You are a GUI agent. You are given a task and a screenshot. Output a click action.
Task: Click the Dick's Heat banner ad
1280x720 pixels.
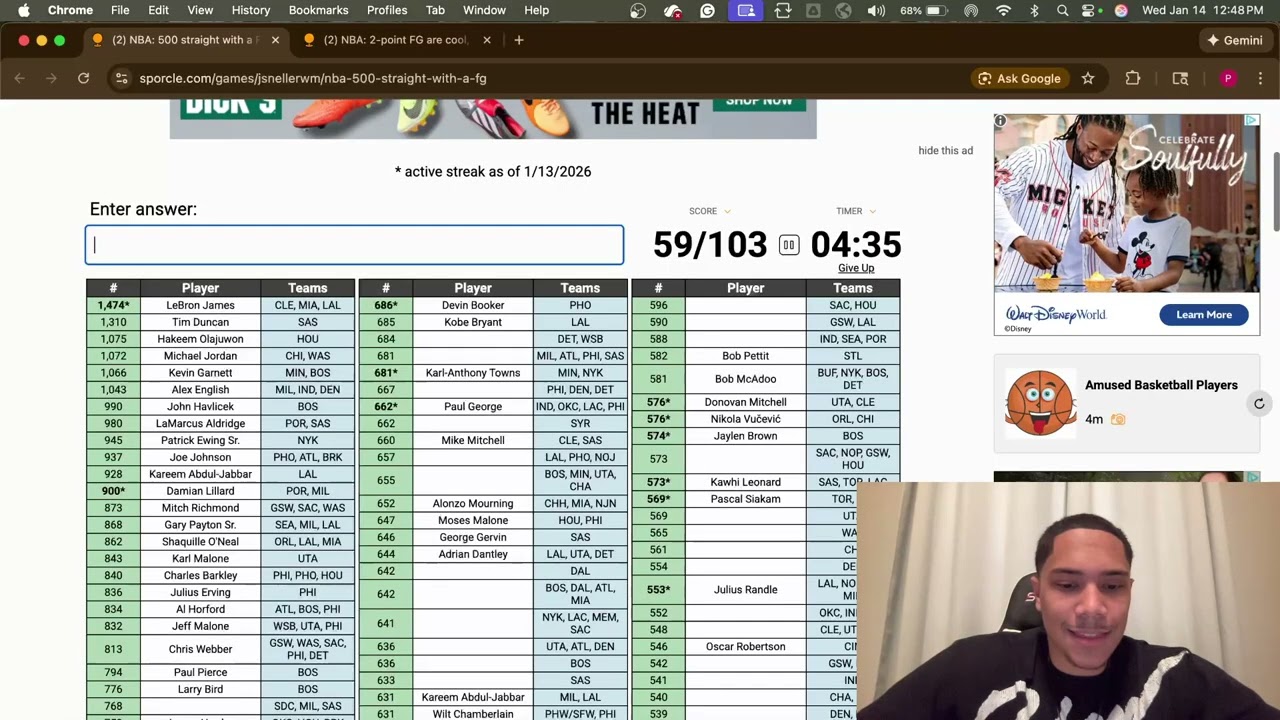pyautogui.click(x=493, y=119)
